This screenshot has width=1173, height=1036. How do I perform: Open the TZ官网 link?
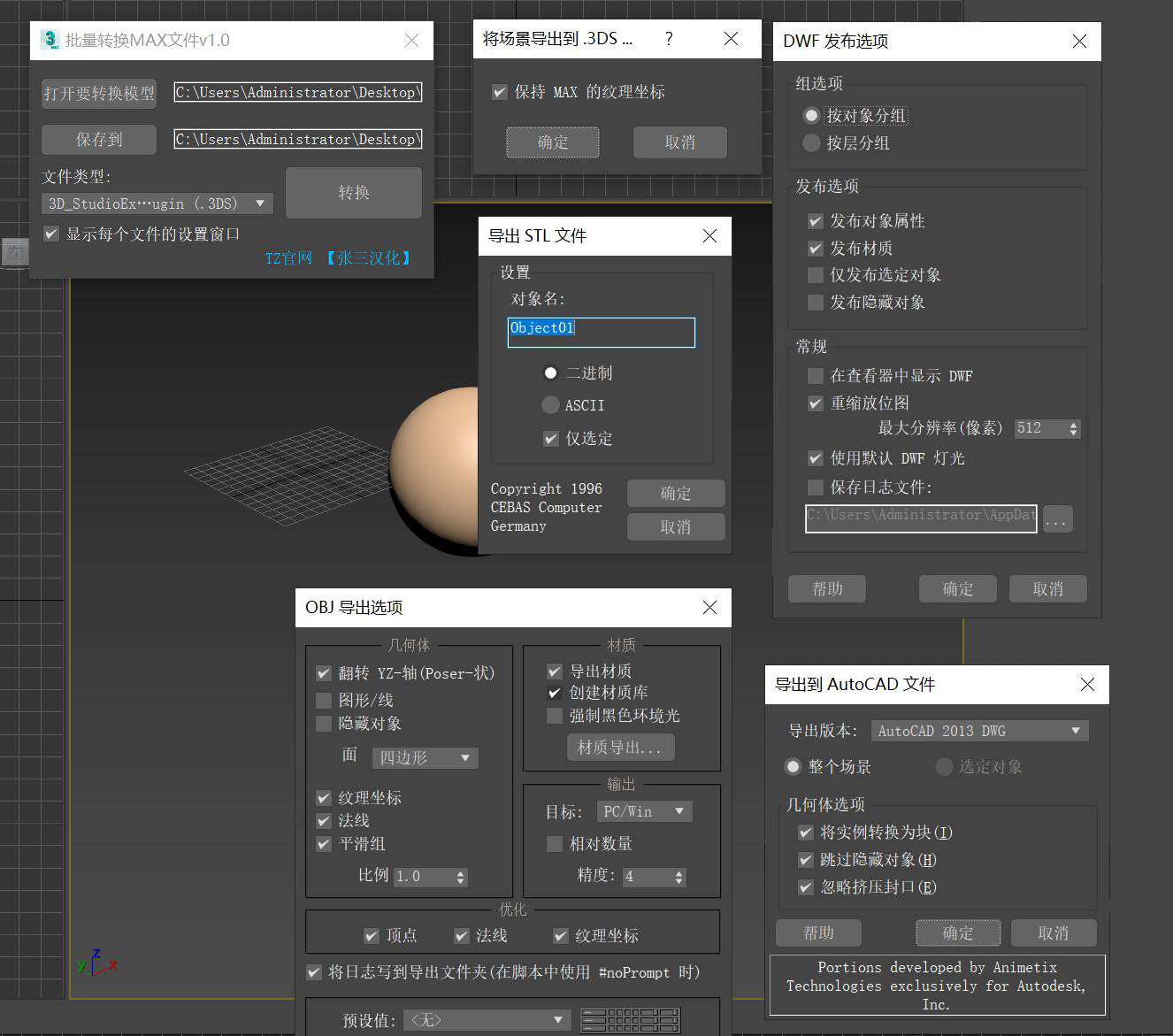point(287,257)
